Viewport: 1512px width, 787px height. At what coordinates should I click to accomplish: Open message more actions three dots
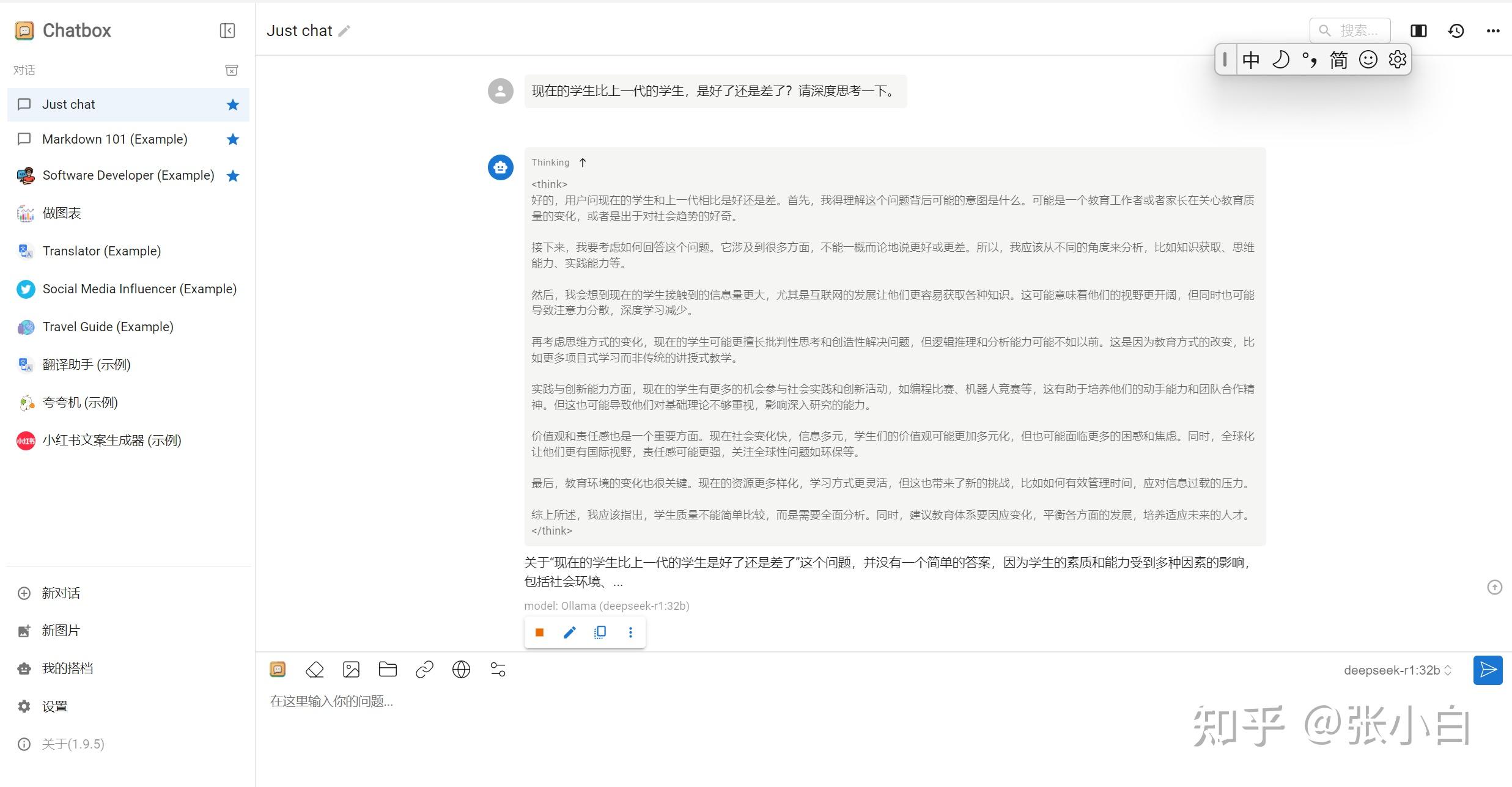point(630,632)
